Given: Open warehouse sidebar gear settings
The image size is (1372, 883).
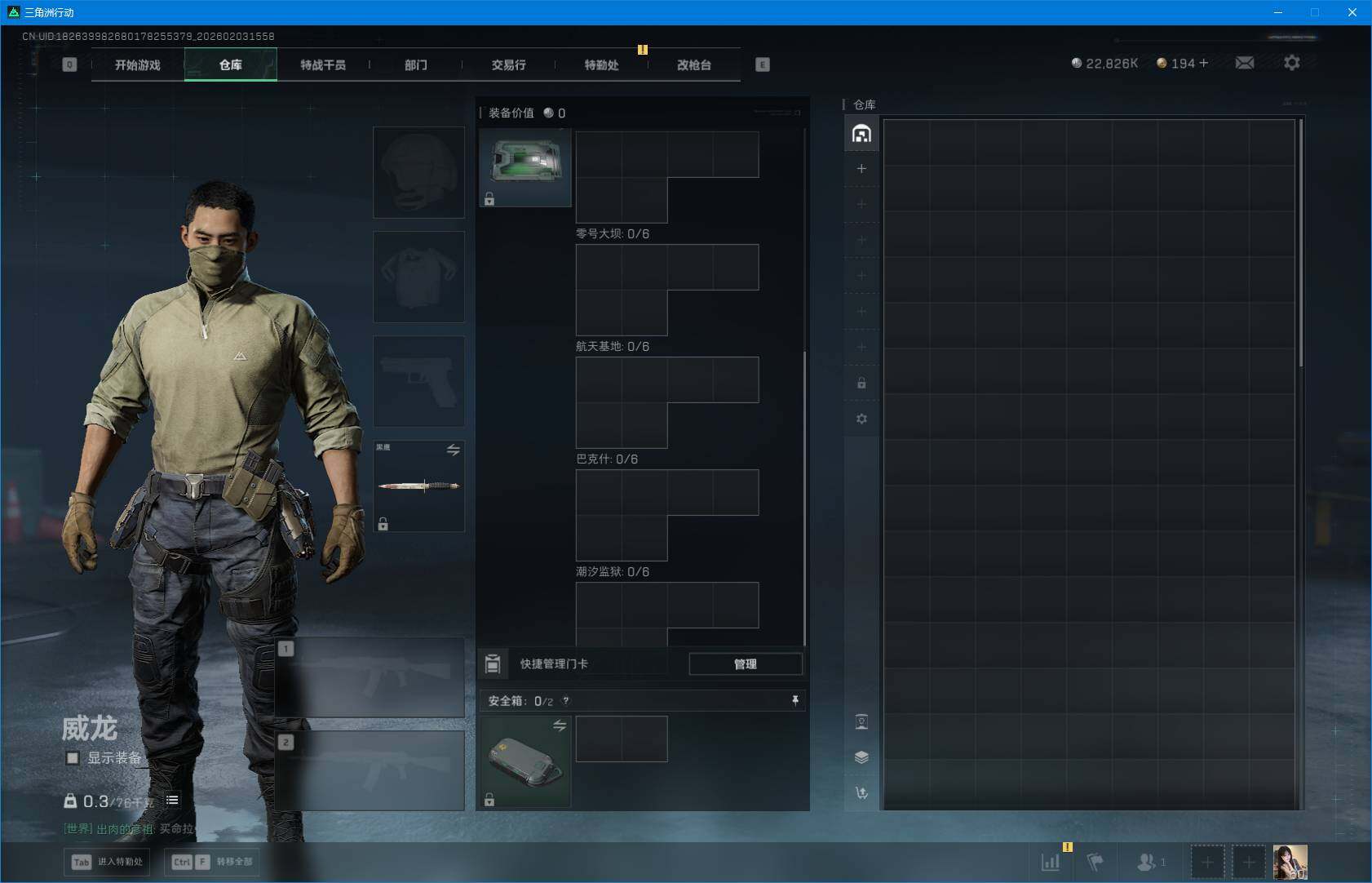Looking at the screenshot, I should (x=861, y=419).
